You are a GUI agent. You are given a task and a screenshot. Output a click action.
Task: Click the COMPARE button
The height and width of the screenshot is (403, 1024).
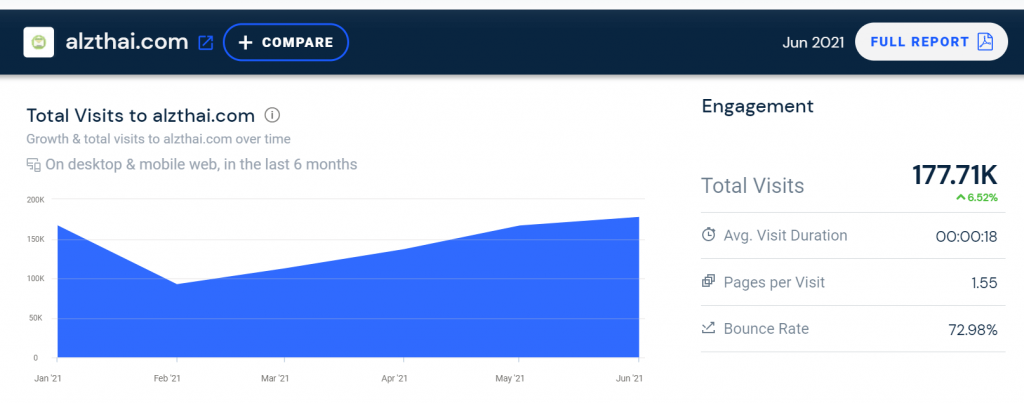(286, 42)
